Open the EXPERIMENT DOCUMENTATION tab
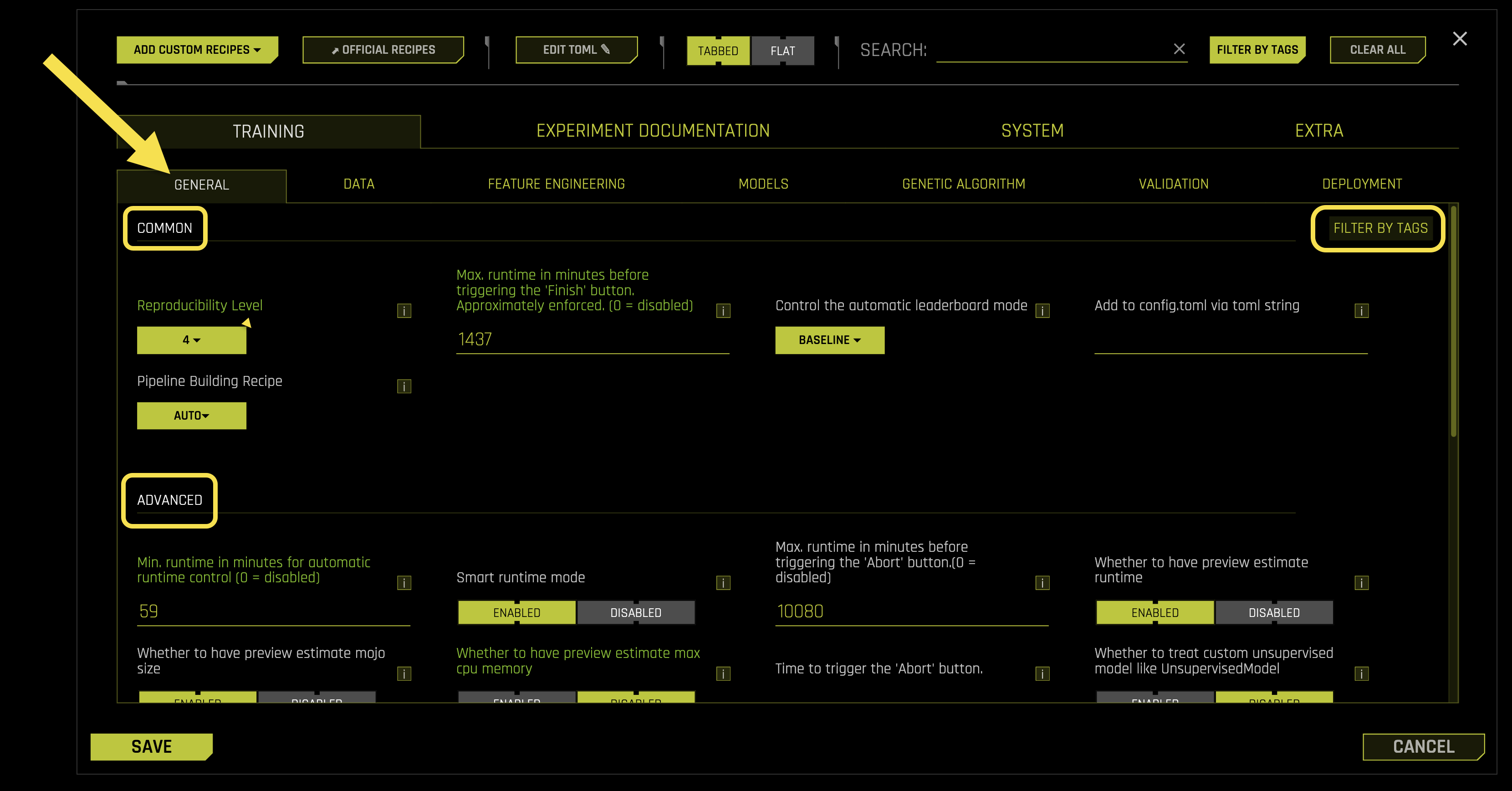The height and width of the screenshot is (791, 1512). (653, 130)
